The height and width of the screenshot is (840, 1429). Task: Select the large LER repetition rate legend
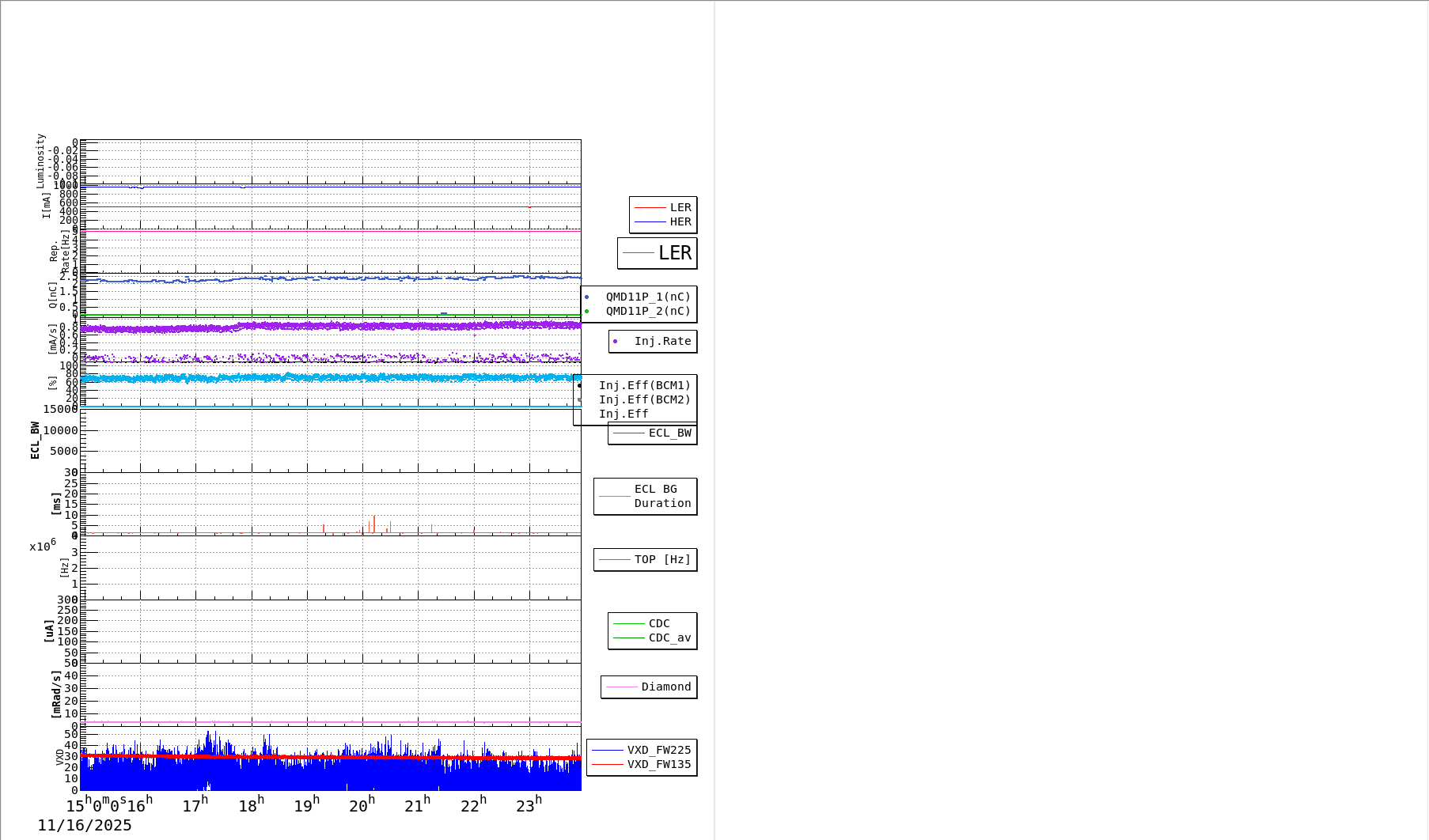pos(657,253)
